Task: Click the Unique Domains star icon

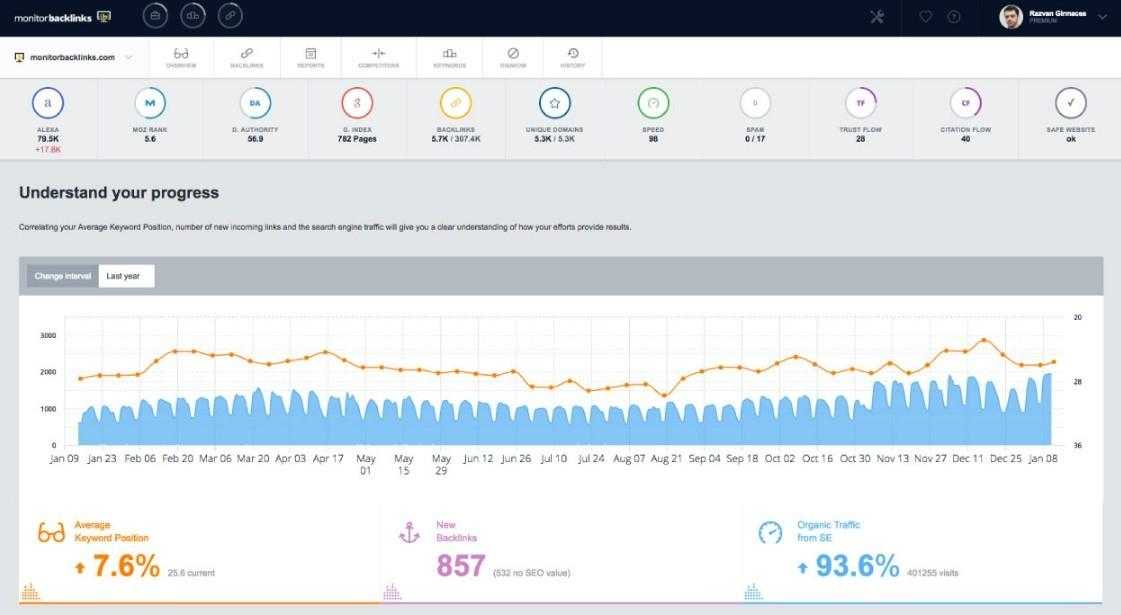Action: pyautogui.click(x=554, y=103)
